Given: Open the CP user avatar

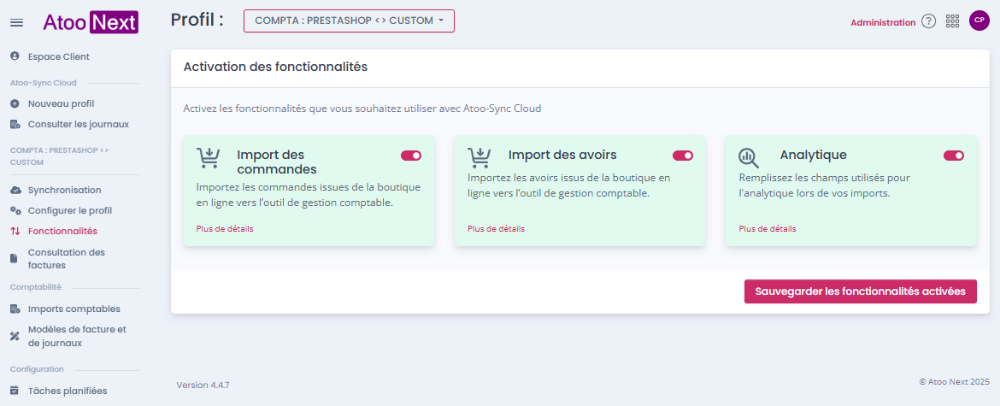Looking at the screenshot, I should tap(979, 20).
